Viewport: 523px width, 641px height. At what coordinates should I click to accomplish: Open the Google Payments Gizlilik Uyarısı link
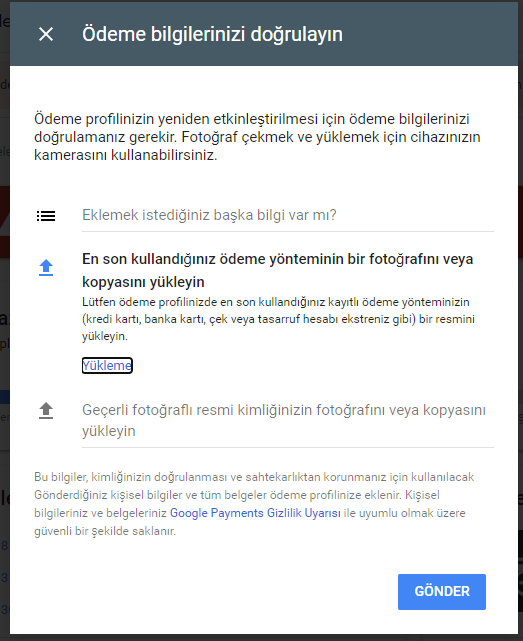coord(255,513)
